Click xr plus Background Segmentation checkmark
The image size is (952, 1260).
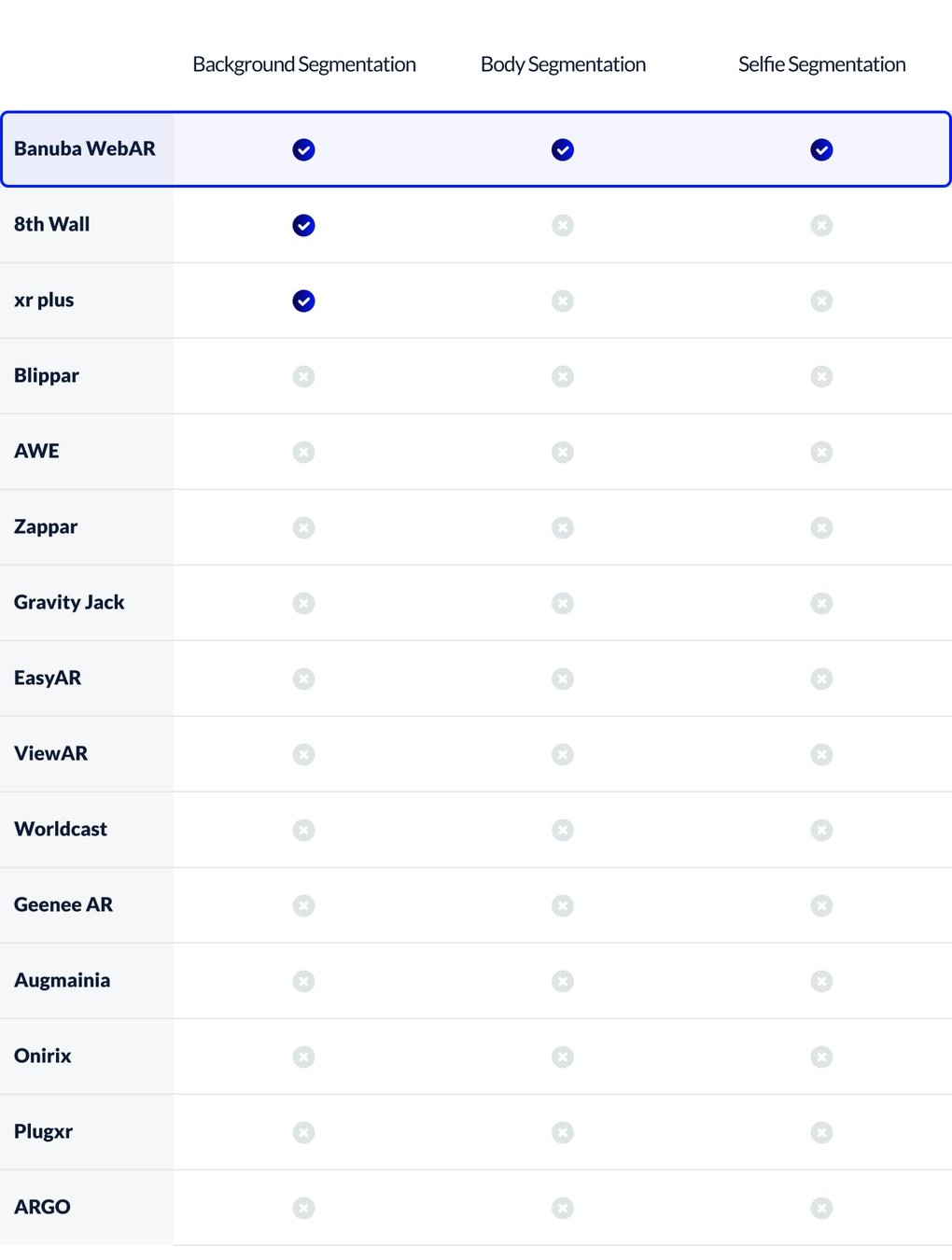[x=303, y=301]
